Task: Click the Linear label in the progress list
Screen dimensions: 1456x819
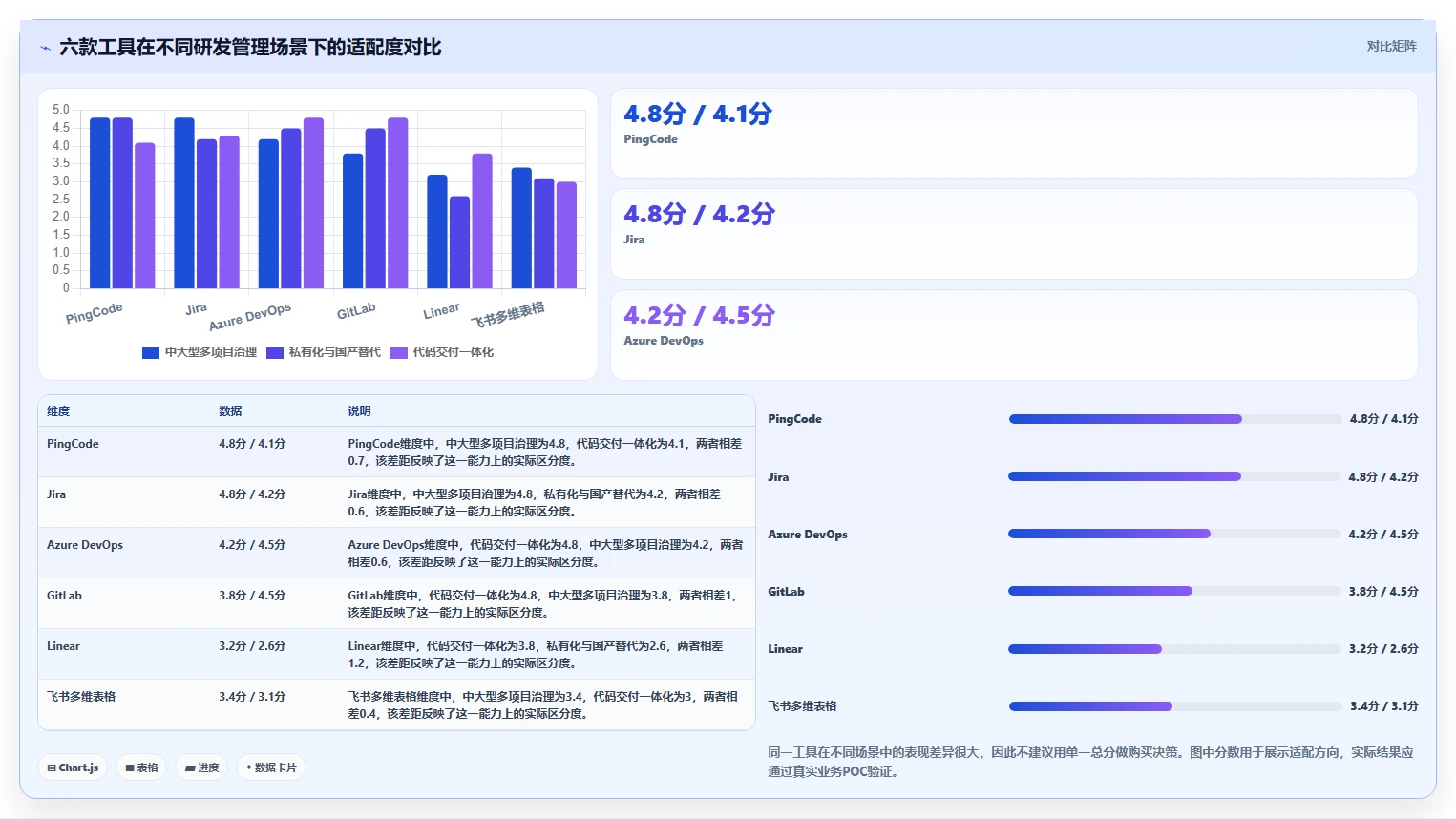Action: (x=785, y=649)
